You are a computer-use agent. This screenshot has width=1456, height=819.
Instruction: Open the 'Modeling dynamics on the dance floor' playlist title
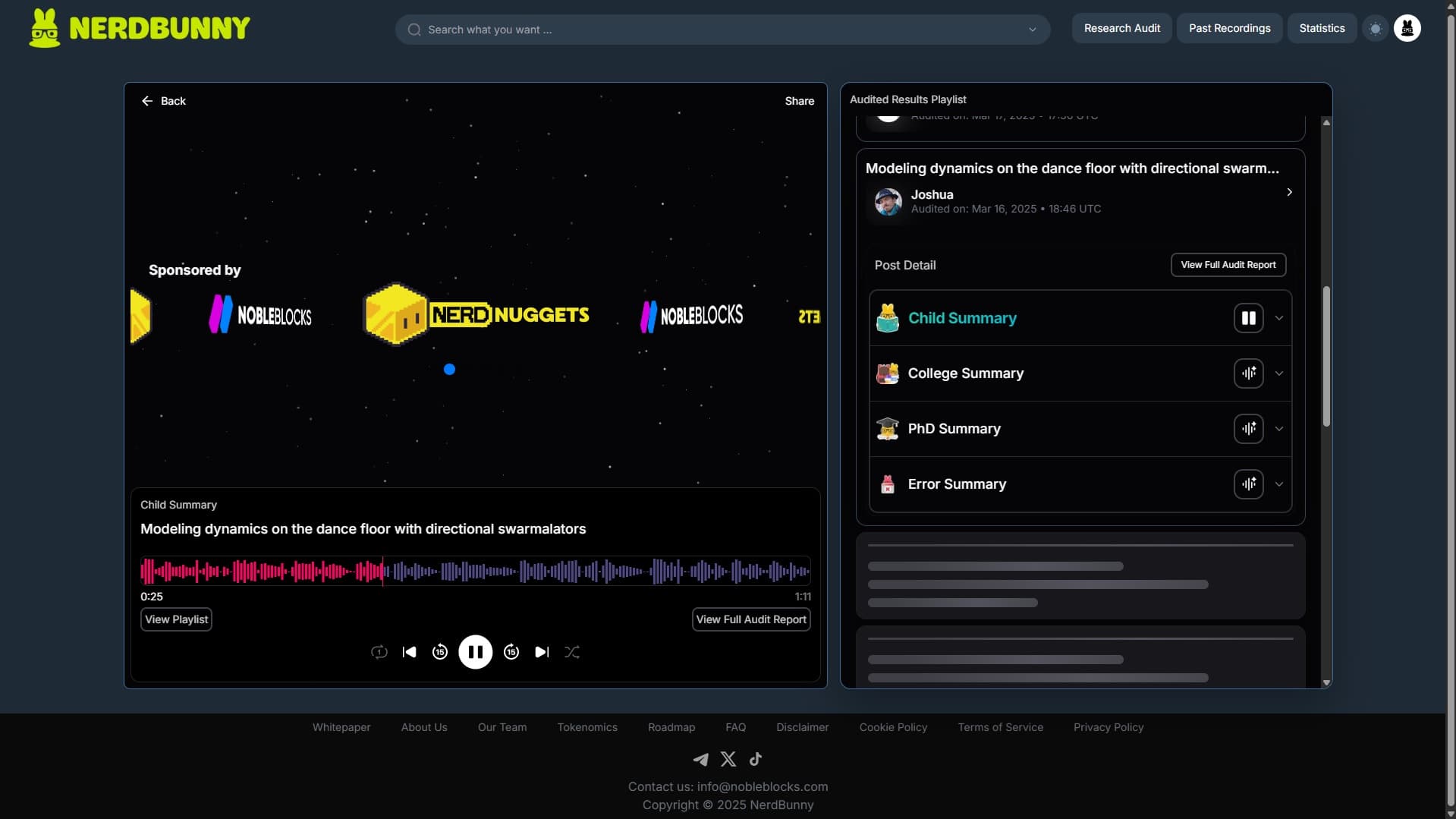coord(1071,169)
